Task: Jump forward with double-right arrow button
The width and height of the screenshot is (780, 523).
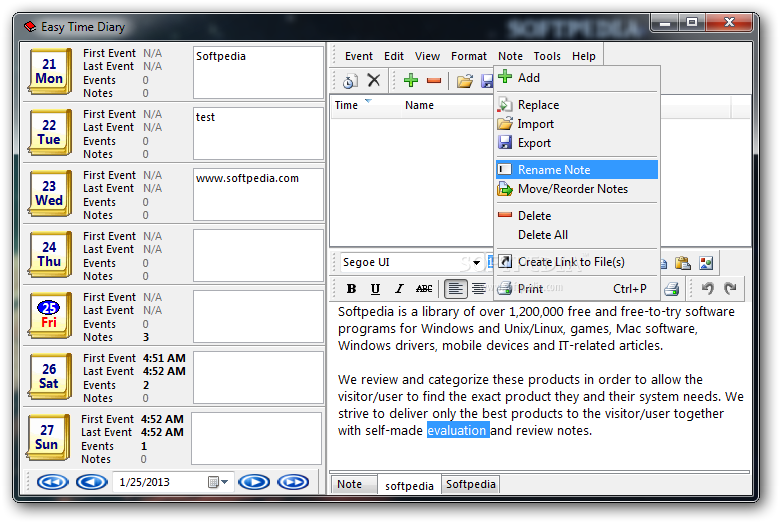Action: point(293,482)
